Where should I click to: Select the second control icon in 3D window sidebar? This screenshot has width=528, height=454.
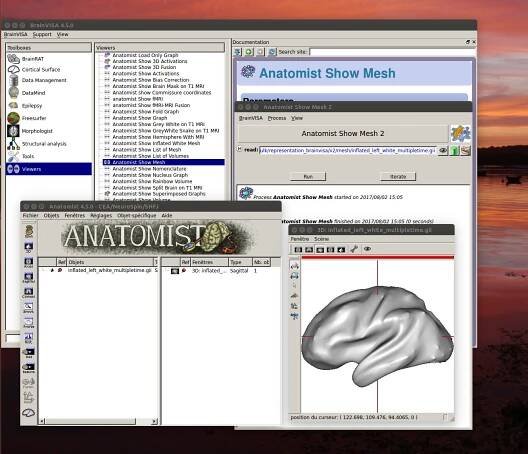click(x=295, y=276)
